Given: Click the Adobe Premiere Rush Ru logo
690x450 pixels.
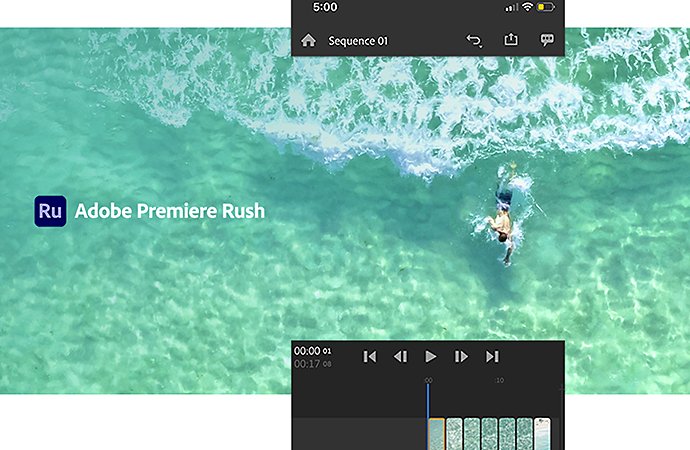Looking at the screenshot, I should pos(51,211).
